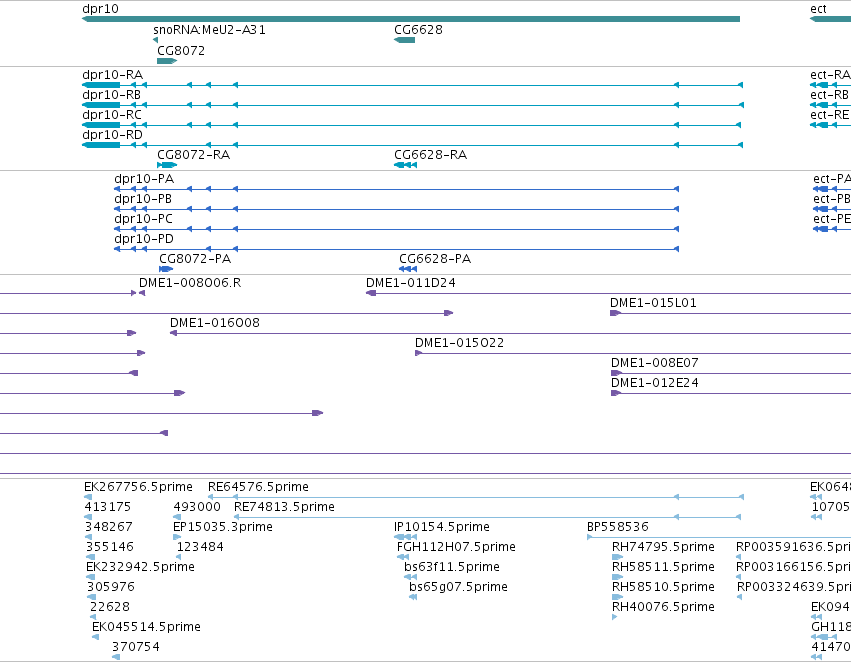Click the long dpr10 gene span bar
The width and height of the screenshot is (851, 662).
click(x=411, y=19)
